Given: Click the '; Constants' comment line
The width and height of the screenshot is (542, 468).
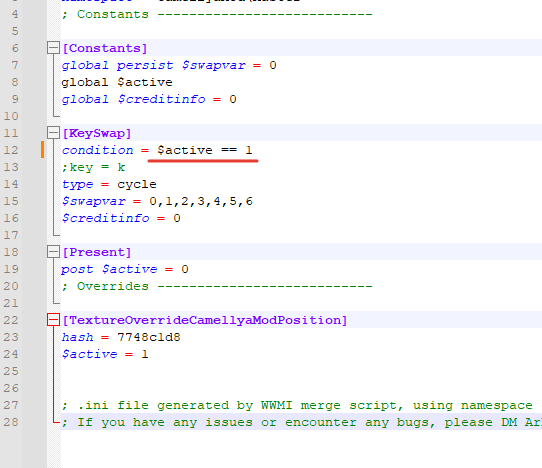Looking at the screenshot, I should pos(217,14).
